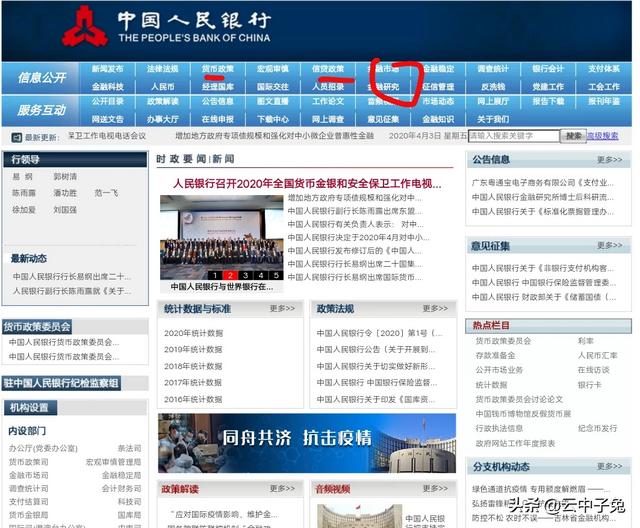Open 中国人民银行令〔2020〕第1号 policy link
The image size is (640, 528).
[x=379, y=333]
